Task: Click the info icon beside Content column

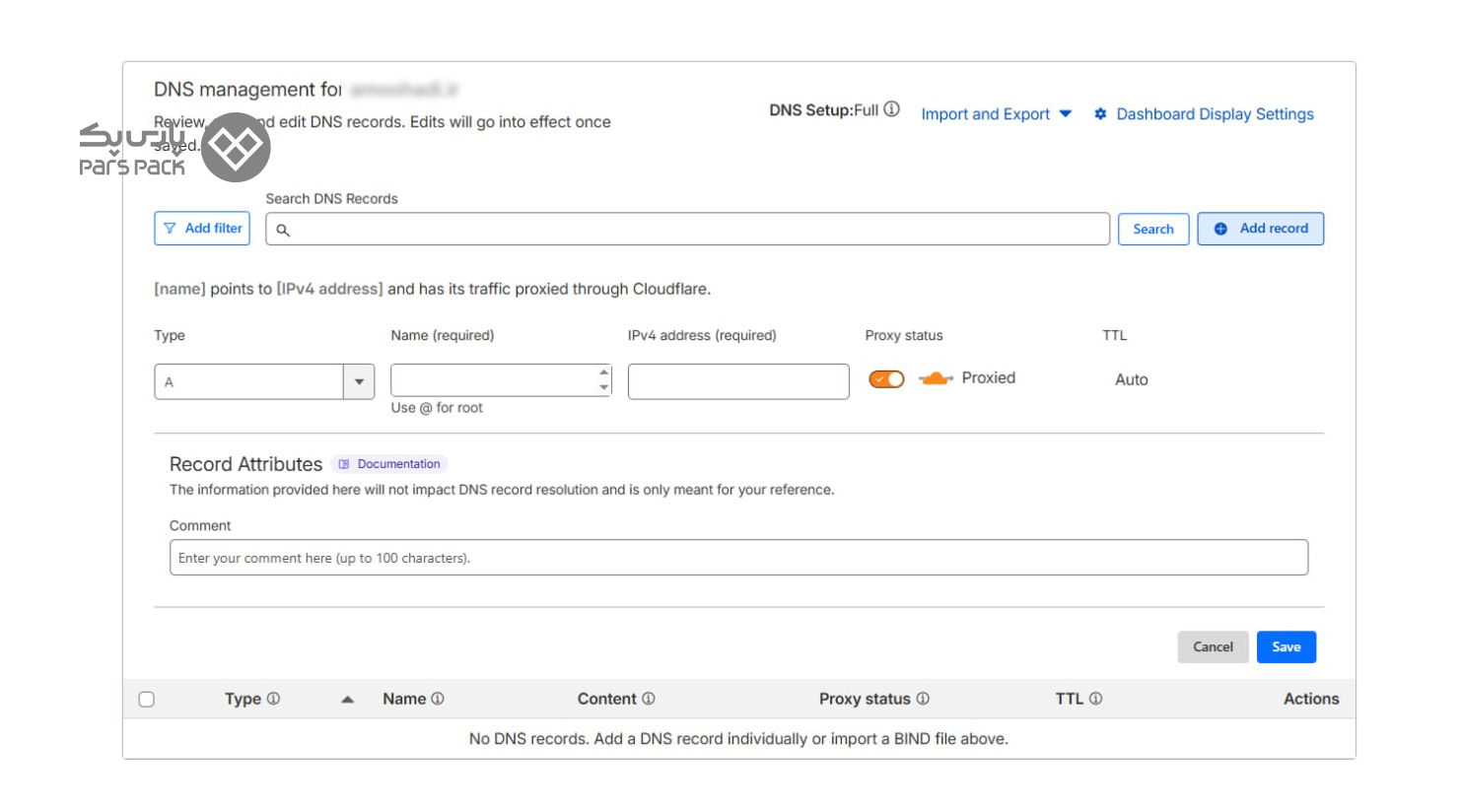Action: click(x=649, y=699)
